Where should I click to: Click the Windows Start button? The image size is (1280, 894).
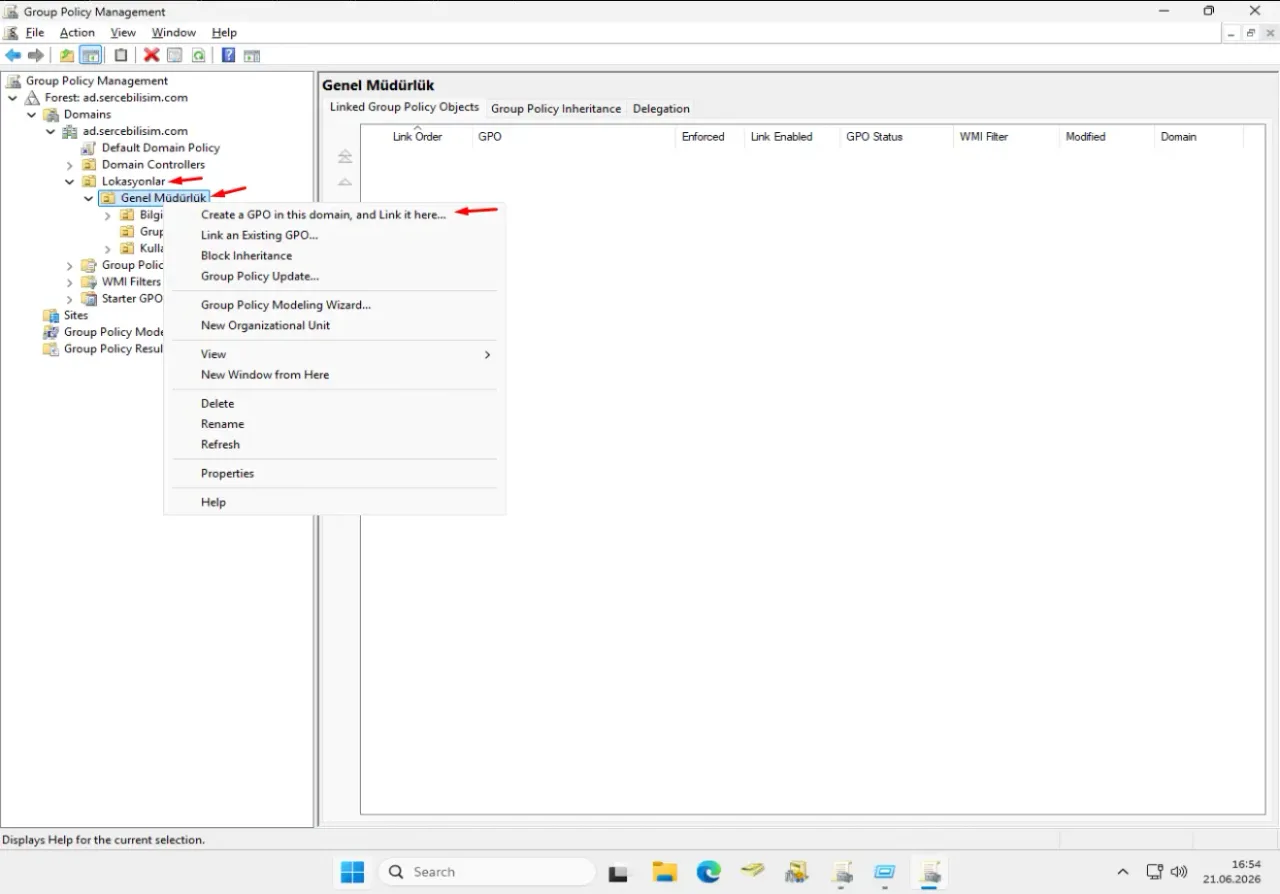pyautogui.click(x=352, y=872)
